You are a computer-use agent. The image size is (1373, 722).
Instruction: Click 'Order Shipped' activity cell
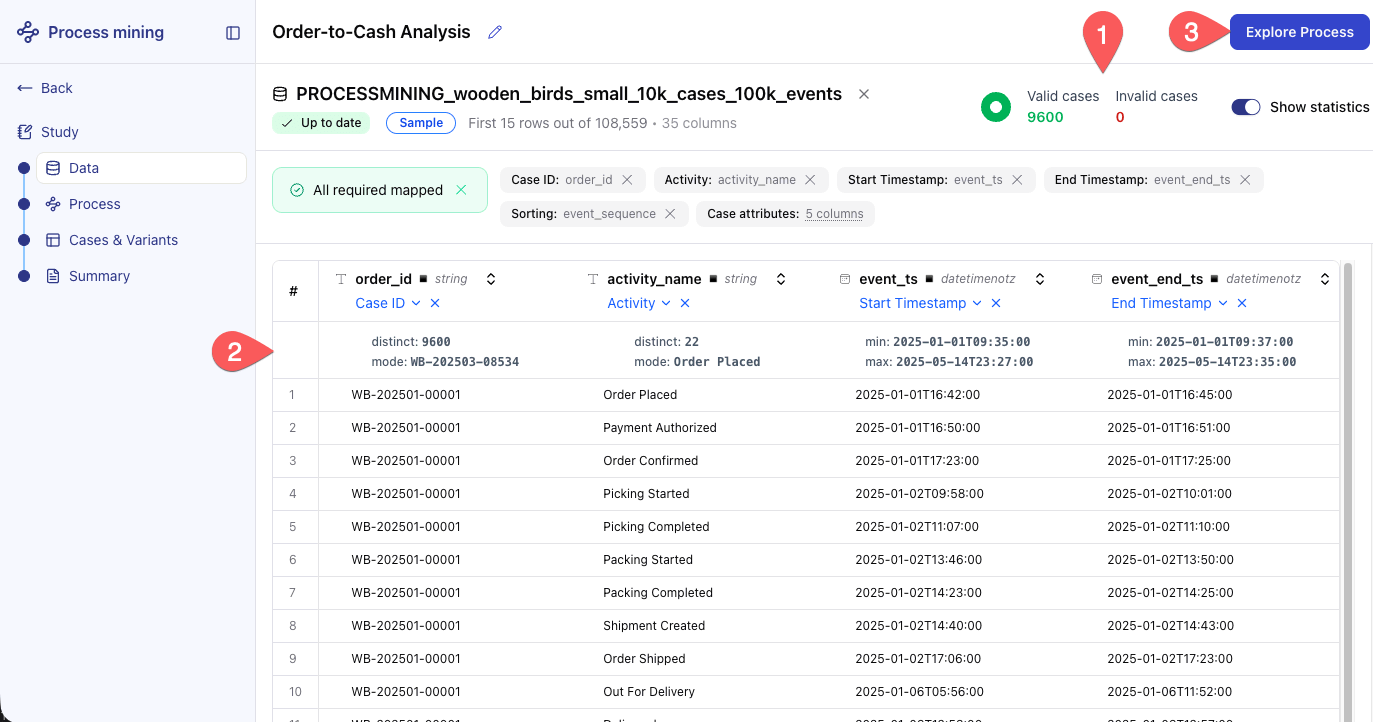(x=644, y=659)
